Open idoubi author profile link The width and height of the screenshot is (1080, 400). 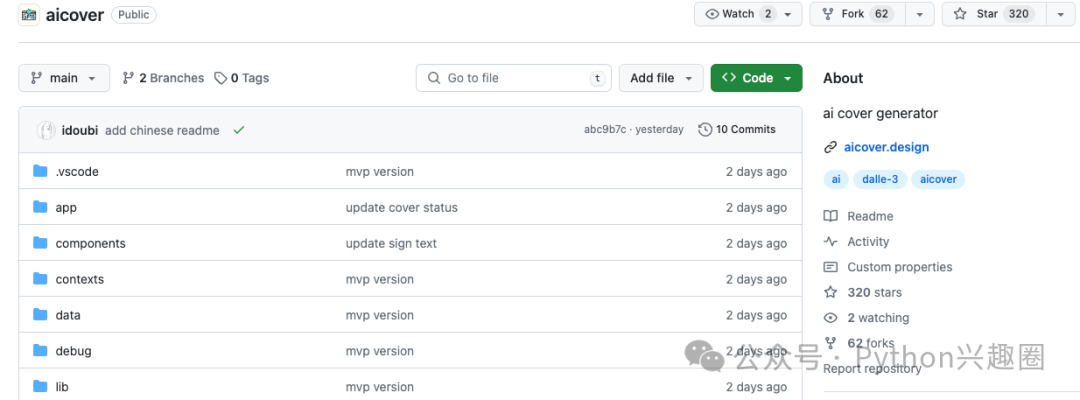(x=81, y=130)
